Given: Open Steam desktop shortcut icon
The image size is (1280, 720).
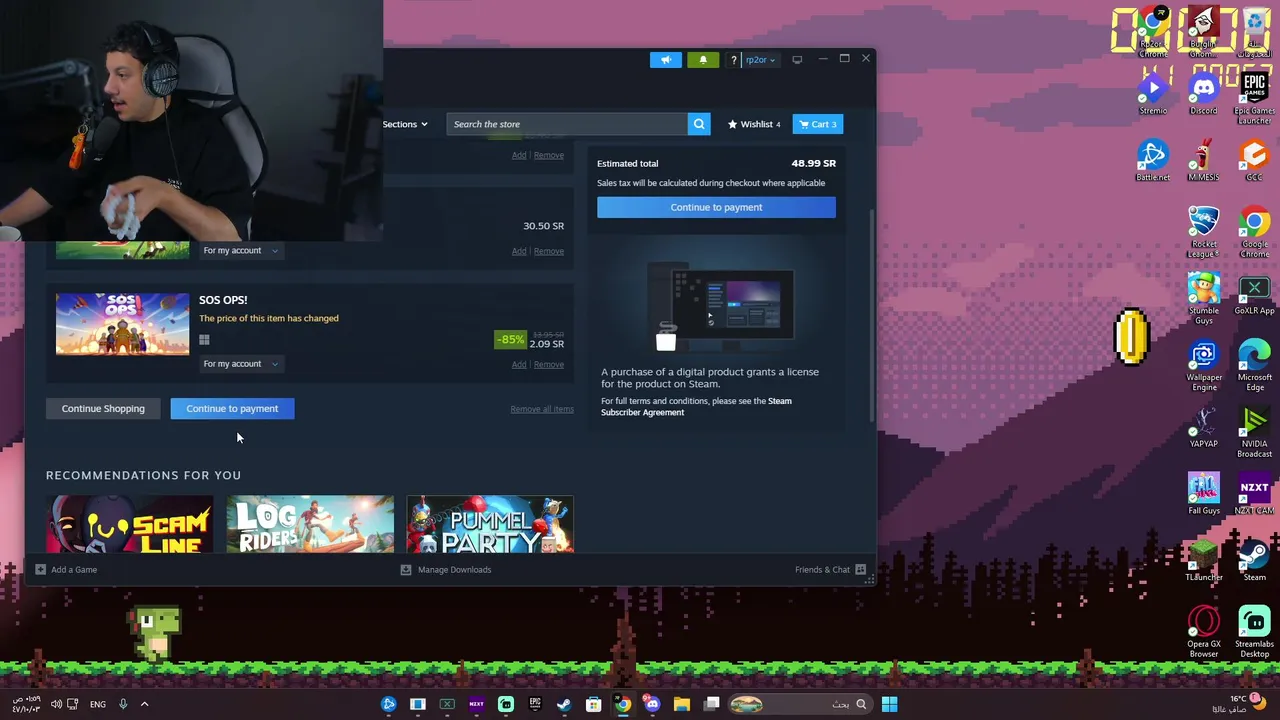Looking at the screenshot, I should tap(1254, 561).
